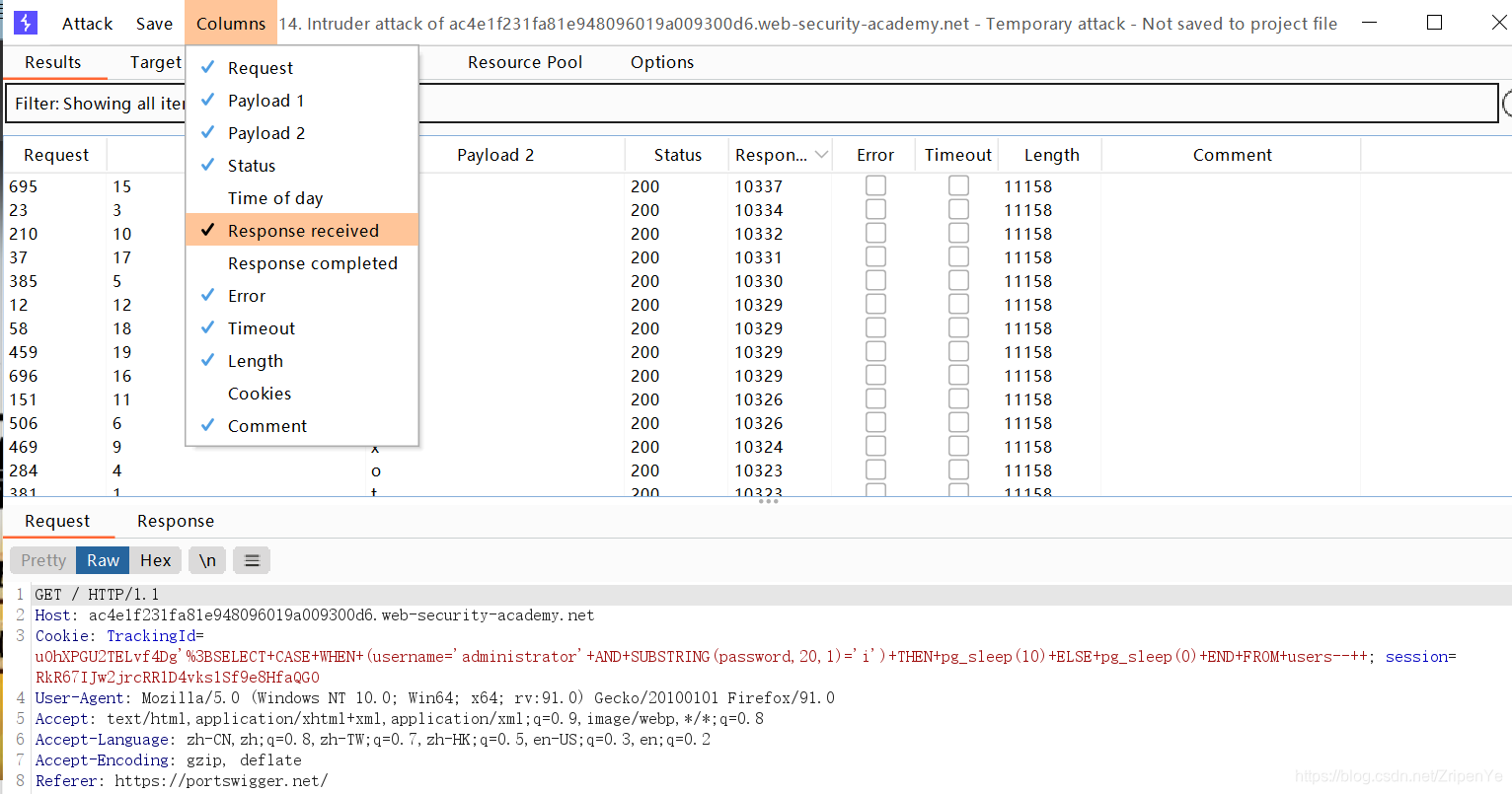Sort by the Status column header
The image size is (1512, 794).
(x=678, y=155)
